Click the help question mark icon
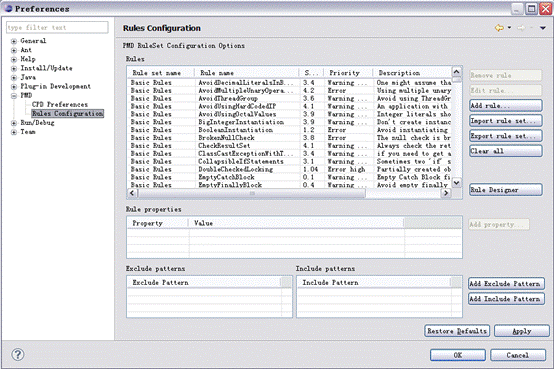The height and width of the screenshot is (369, 554). pos(18,354)
